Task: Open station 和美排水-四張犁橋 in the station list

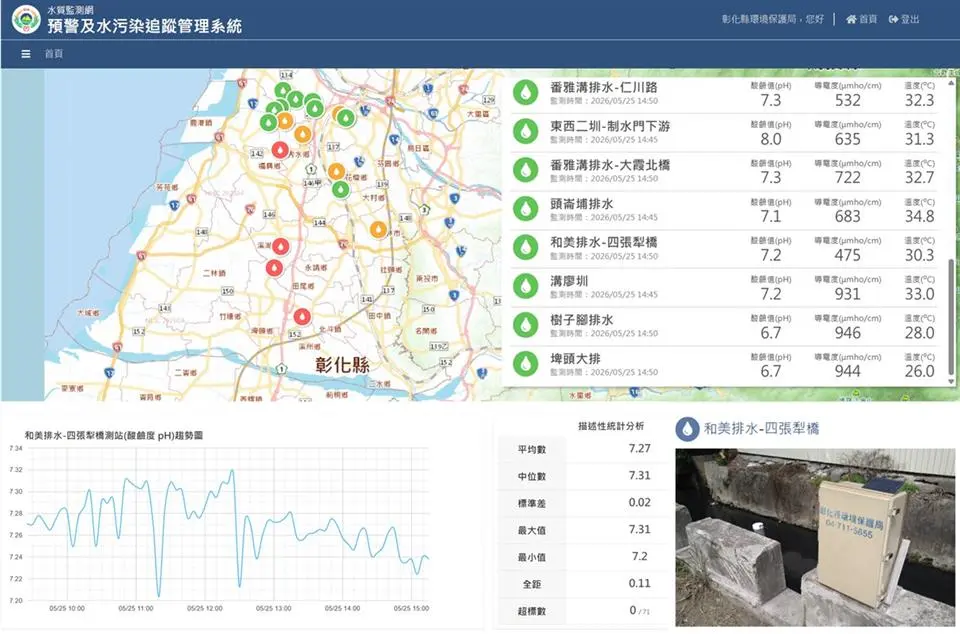Action: click(604, 242)
